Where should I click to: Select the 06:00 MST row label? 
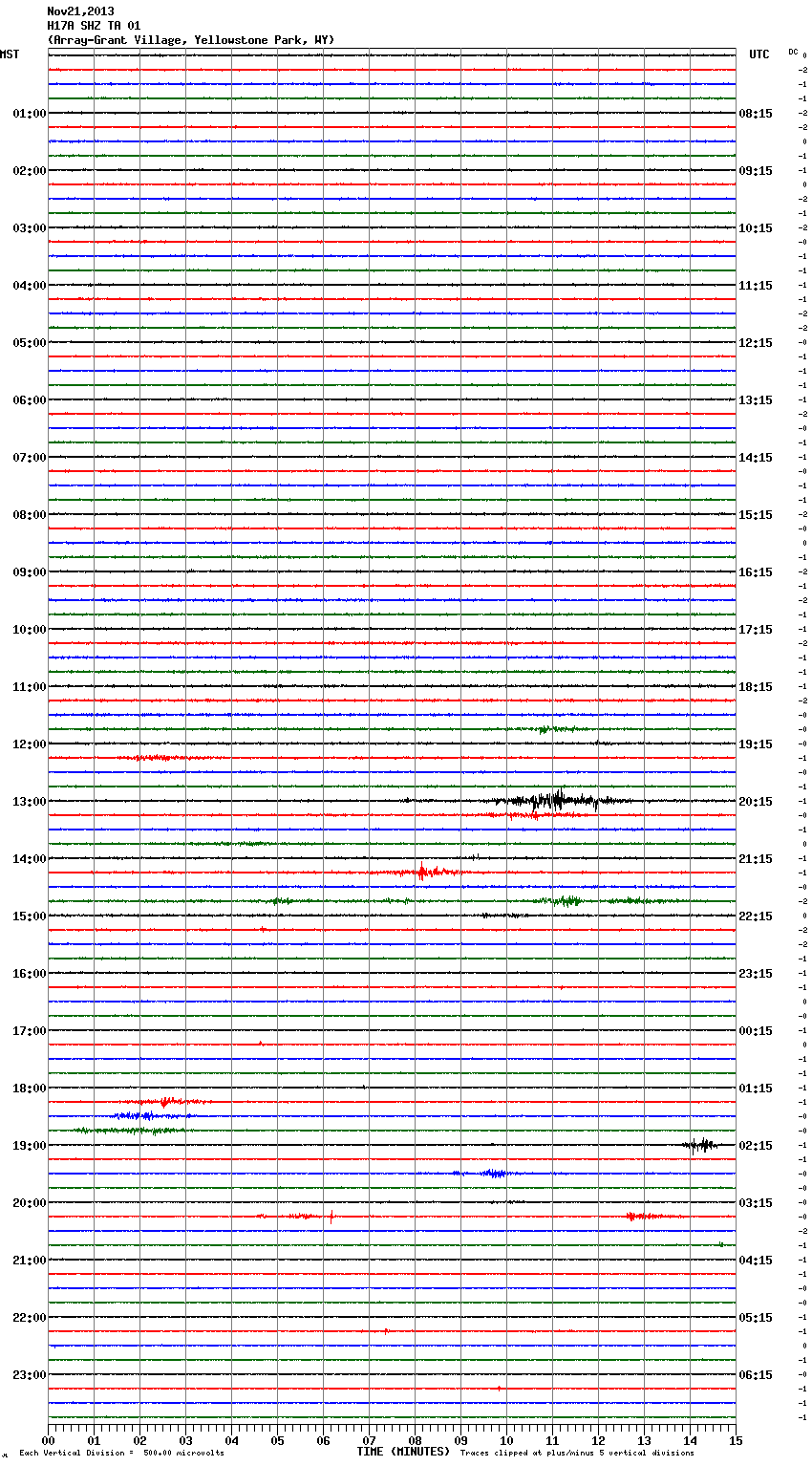click(29, 400)
